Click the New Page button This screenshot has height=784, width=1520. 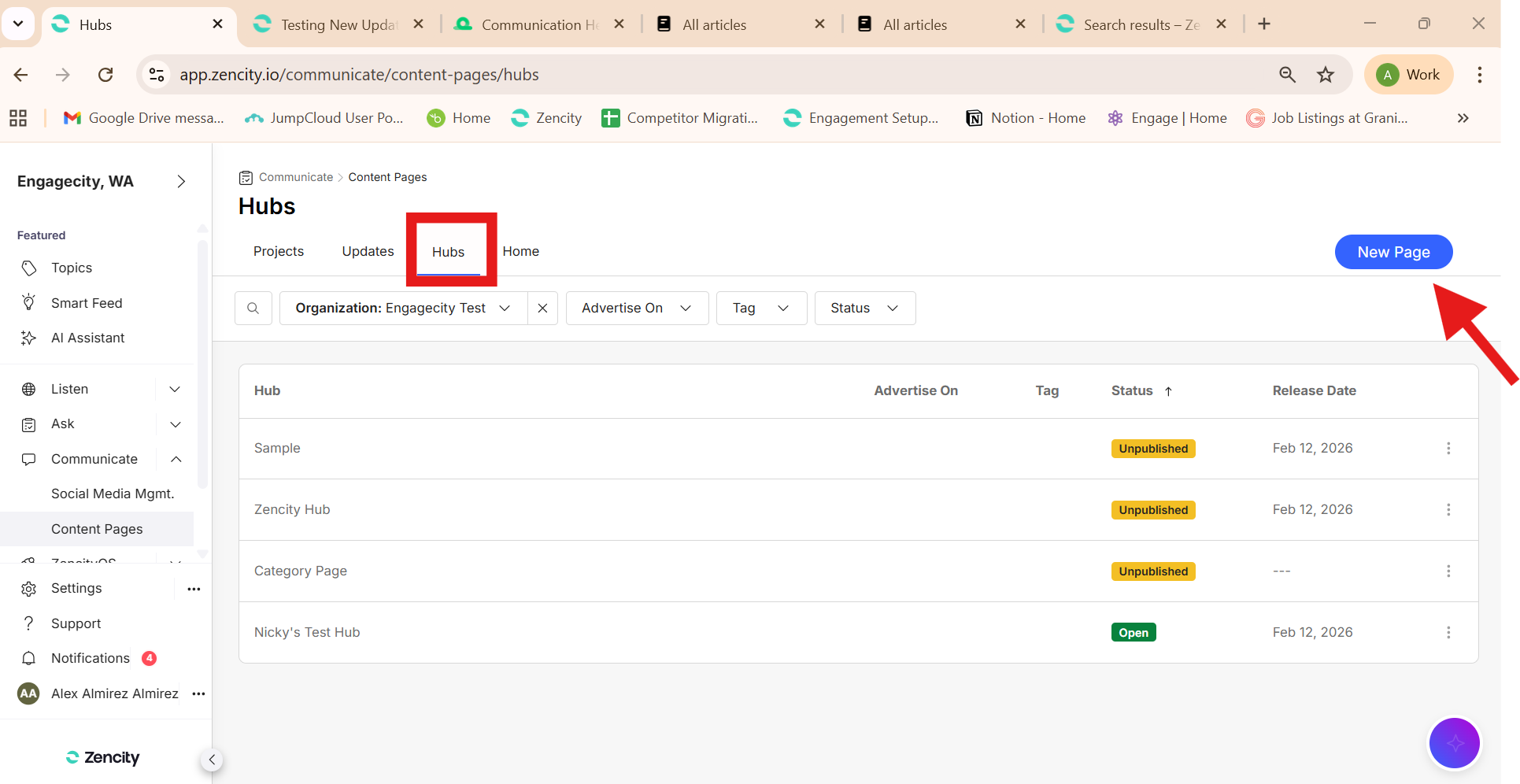point(1392,252)
